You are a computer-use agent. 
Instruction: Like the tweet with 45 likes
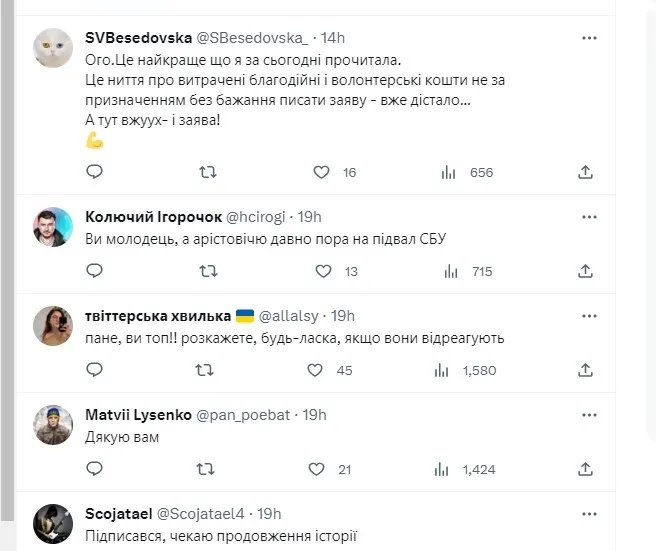pos(317,370)
